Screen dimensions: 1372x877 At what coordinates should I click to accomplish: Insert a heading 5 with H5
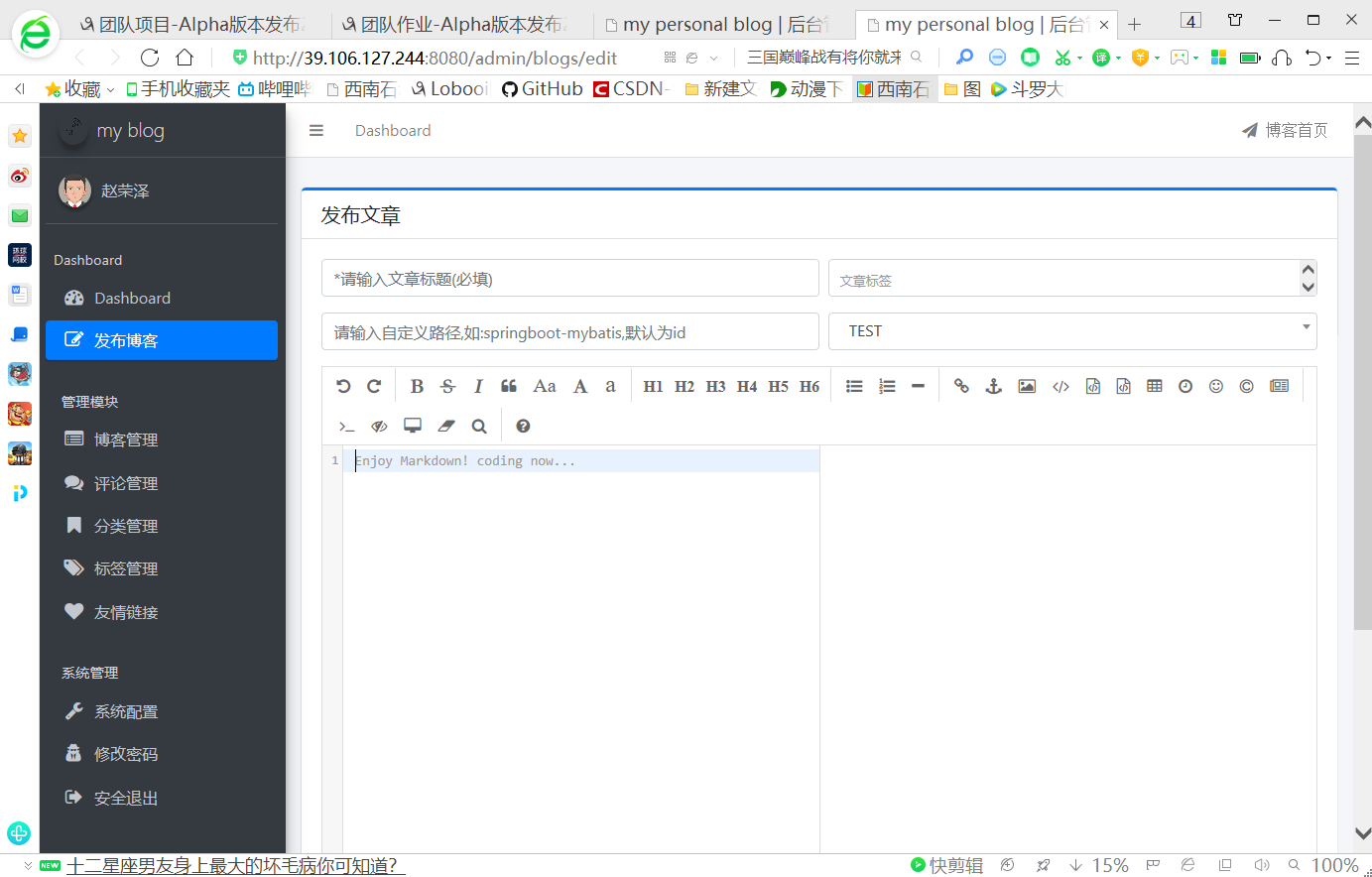coord(778,386)
